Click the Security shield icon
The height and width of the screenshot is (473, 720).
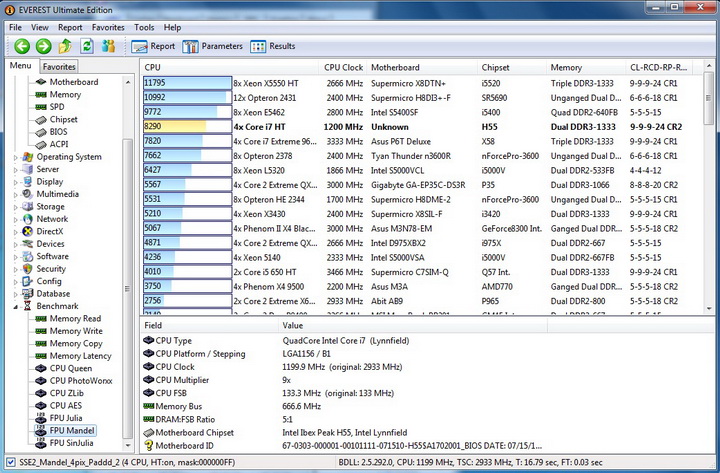28,269
